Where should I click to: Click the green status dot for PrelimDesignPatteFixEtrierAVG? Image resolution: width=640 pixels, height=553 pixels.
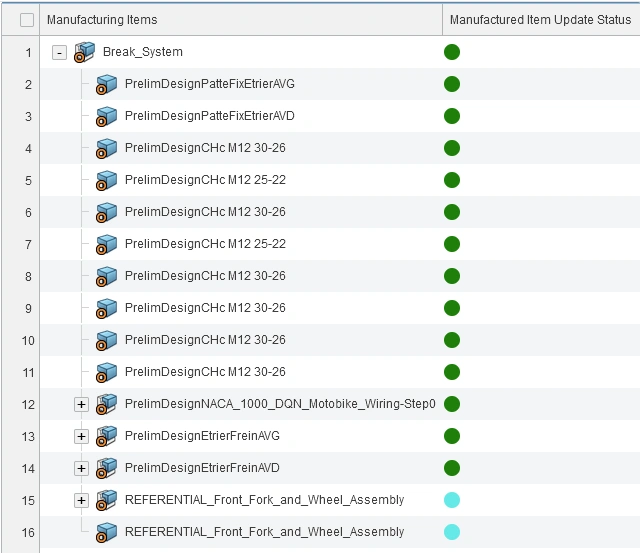pos(452,84)
